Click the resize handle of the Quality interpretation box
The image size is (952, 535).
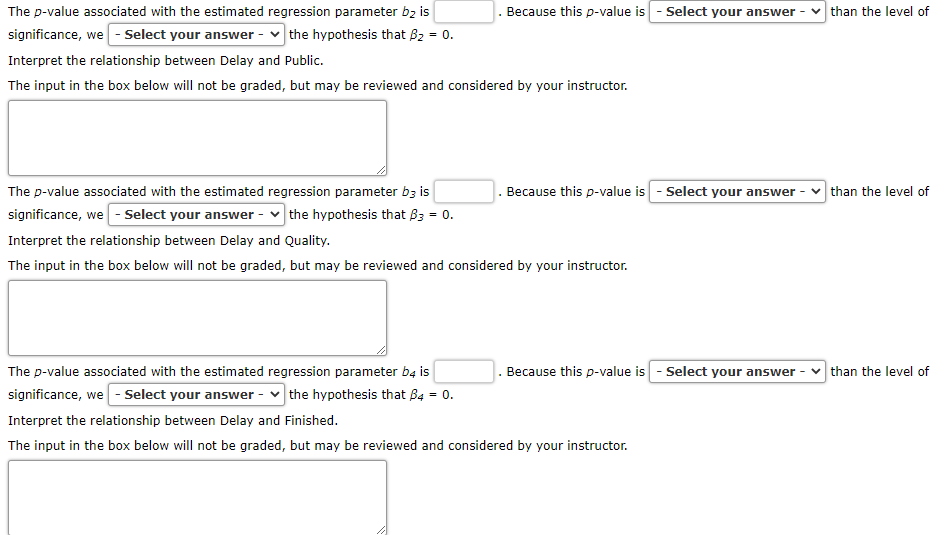coord(381,350)
